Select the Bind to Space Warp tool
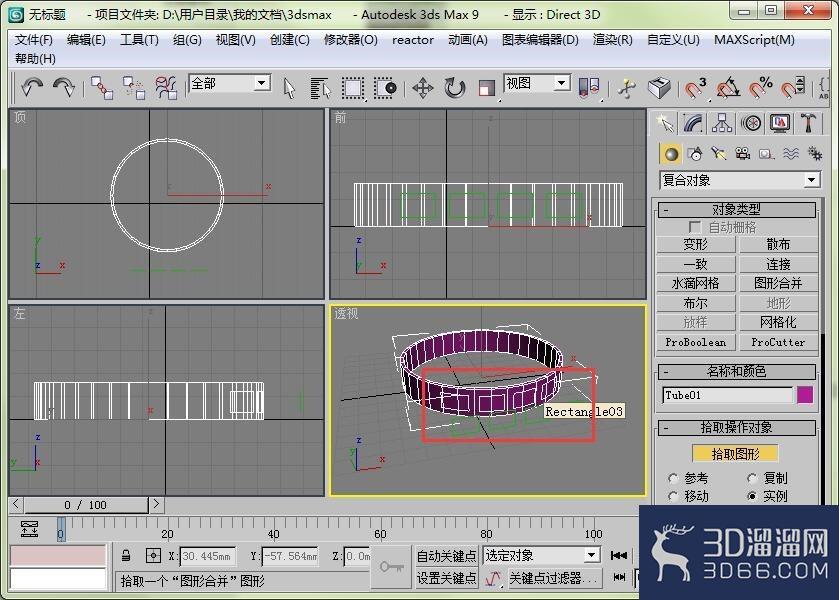This screenshot has width=839, height=600. coord(166,88)
